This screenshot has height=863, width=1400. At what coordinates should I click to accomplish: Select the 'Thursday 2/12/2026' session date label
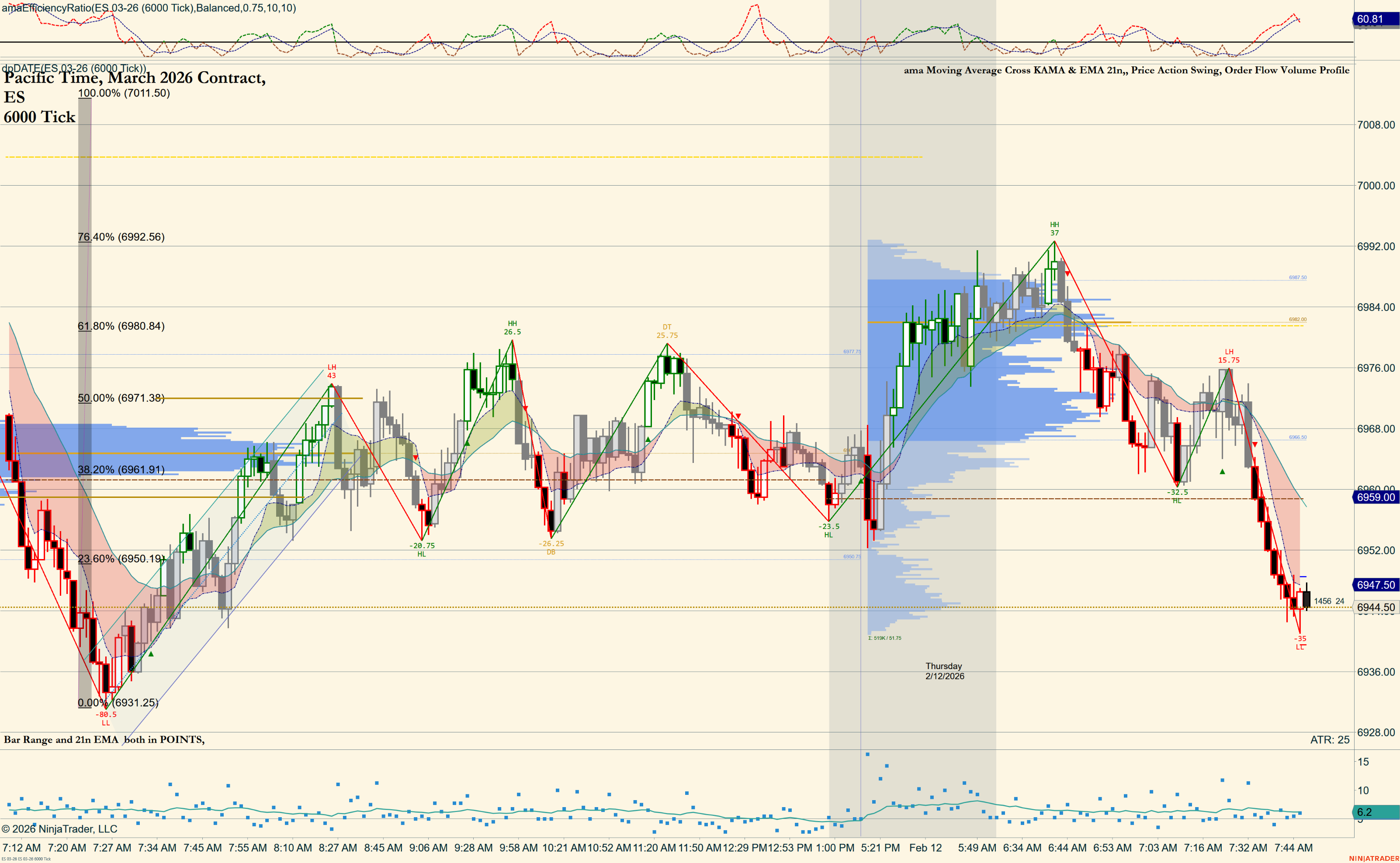point(944,671)
